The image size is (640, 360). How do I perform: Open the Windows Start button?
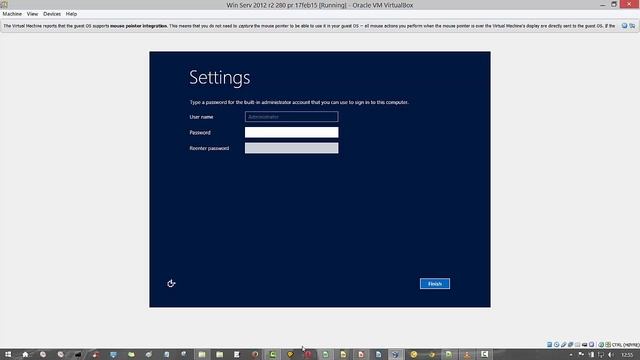[x=8, y=354]
